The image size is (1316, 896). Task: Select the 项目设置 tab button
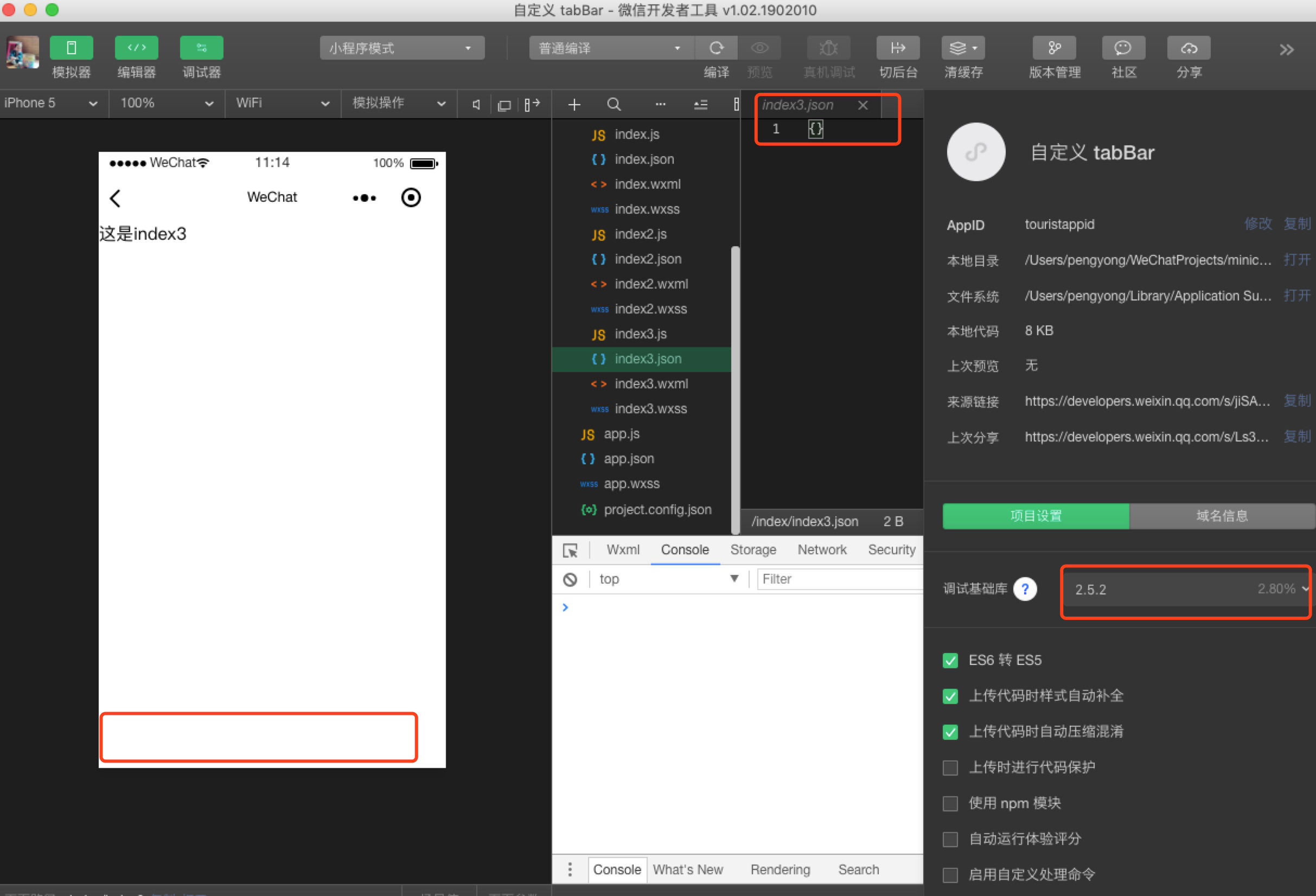pyautogui.click(x=1036, y=516)
